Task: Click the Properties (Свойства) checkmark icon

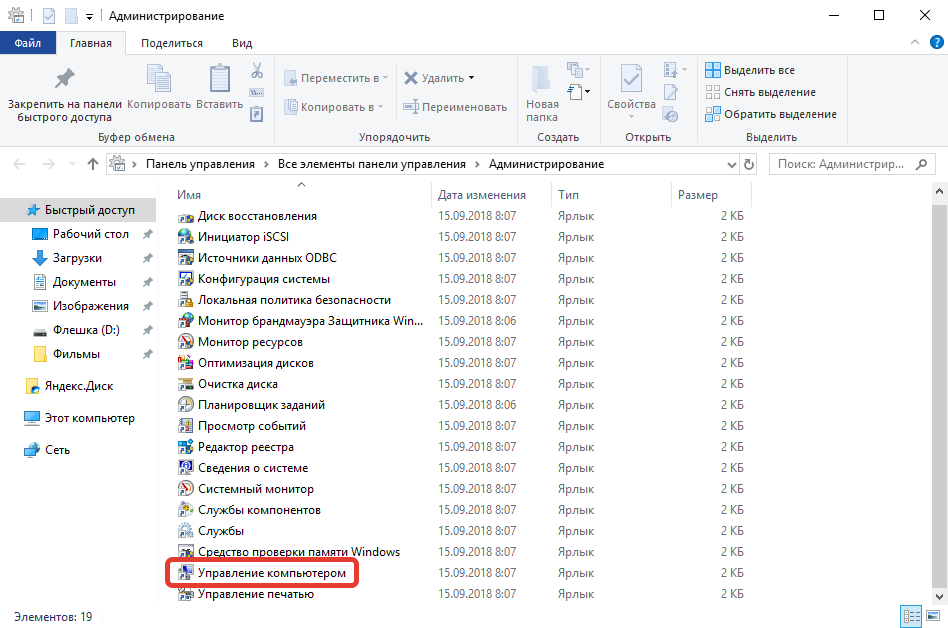Action: click(x=631, y=79)
